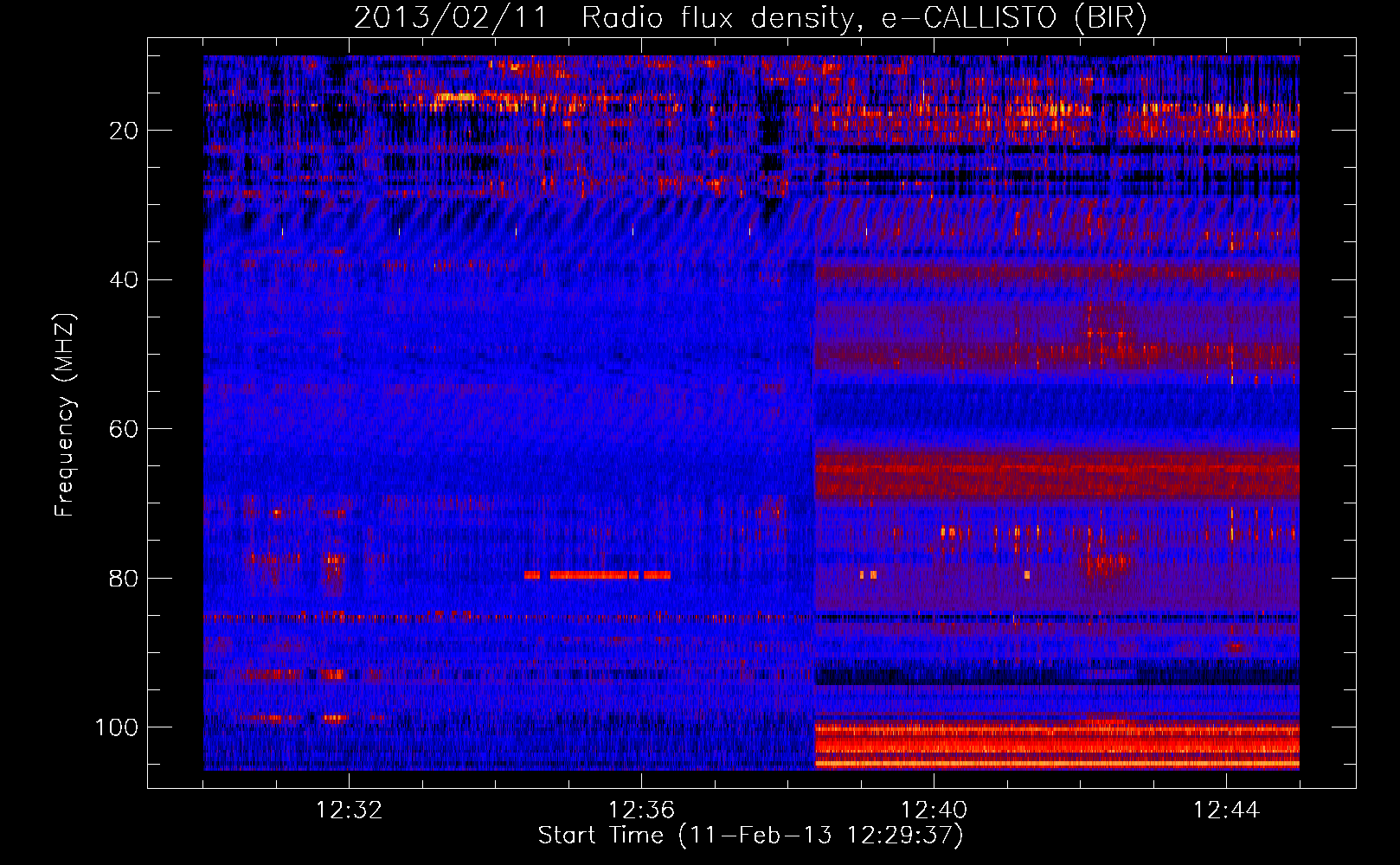Click the 12:44 time tick label
The image size is (1400, 865).
[1226, 811]
